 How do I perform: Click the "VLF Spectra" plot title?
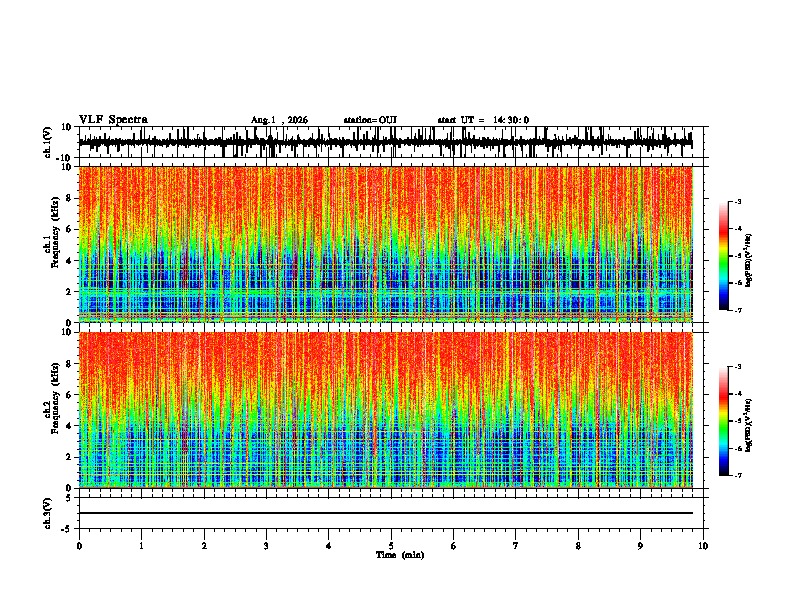[113, 120]
